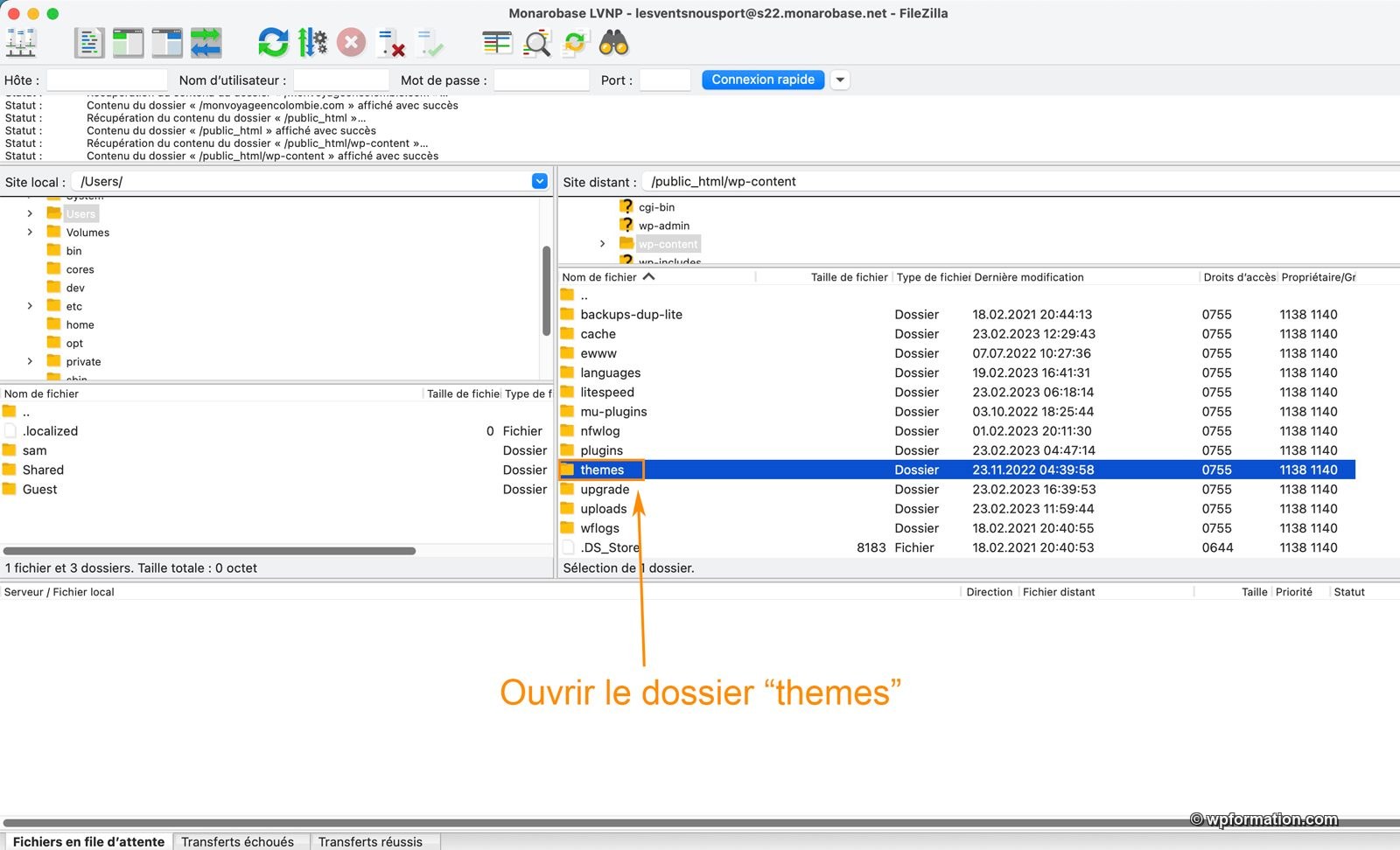Focus the Nom d'utilisateur field
Image resolution: width=1400 pixels, height=850 pixels.
click(x=341, y=80)
